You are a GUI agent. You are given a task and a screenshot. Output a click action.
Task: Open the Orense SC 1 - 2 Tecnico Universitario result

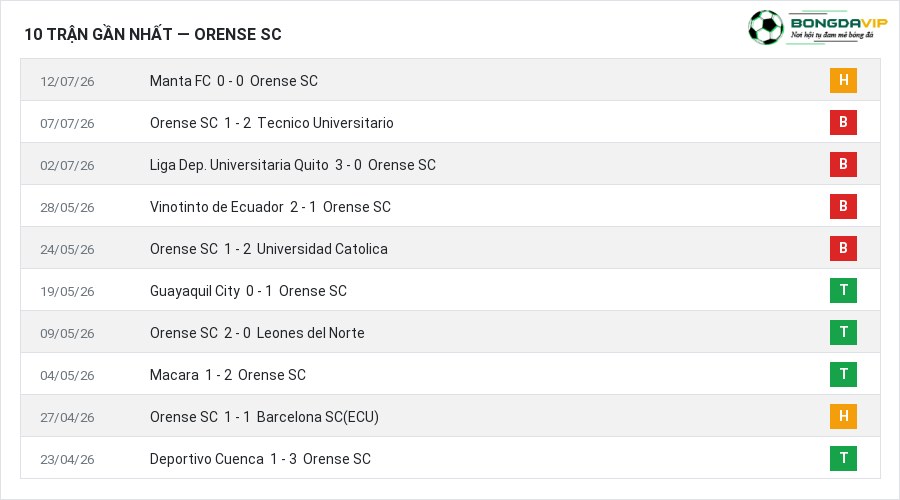(271, 123)
